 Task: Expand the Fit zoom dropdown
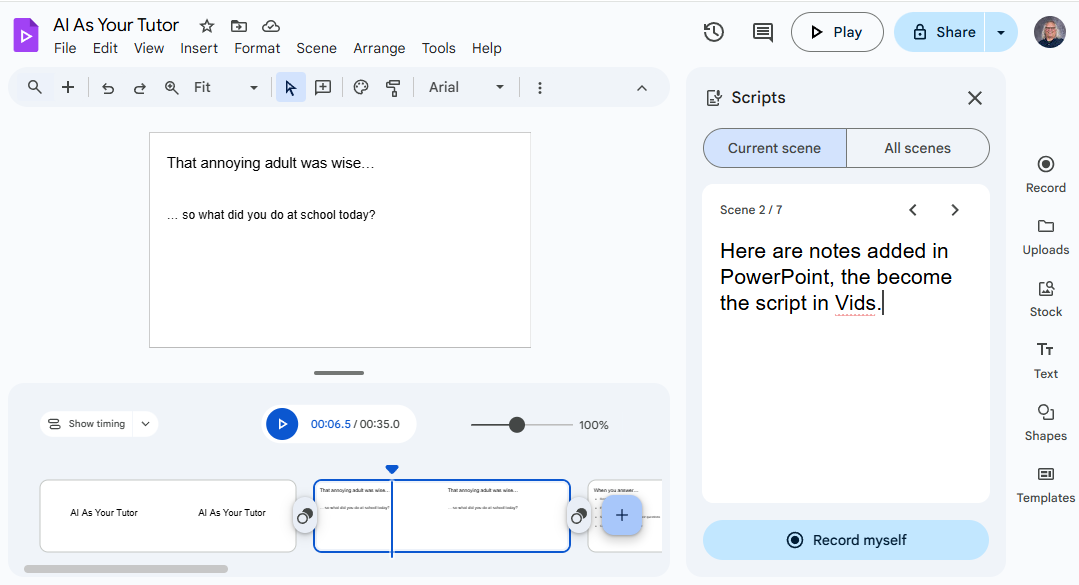point(226,88)
